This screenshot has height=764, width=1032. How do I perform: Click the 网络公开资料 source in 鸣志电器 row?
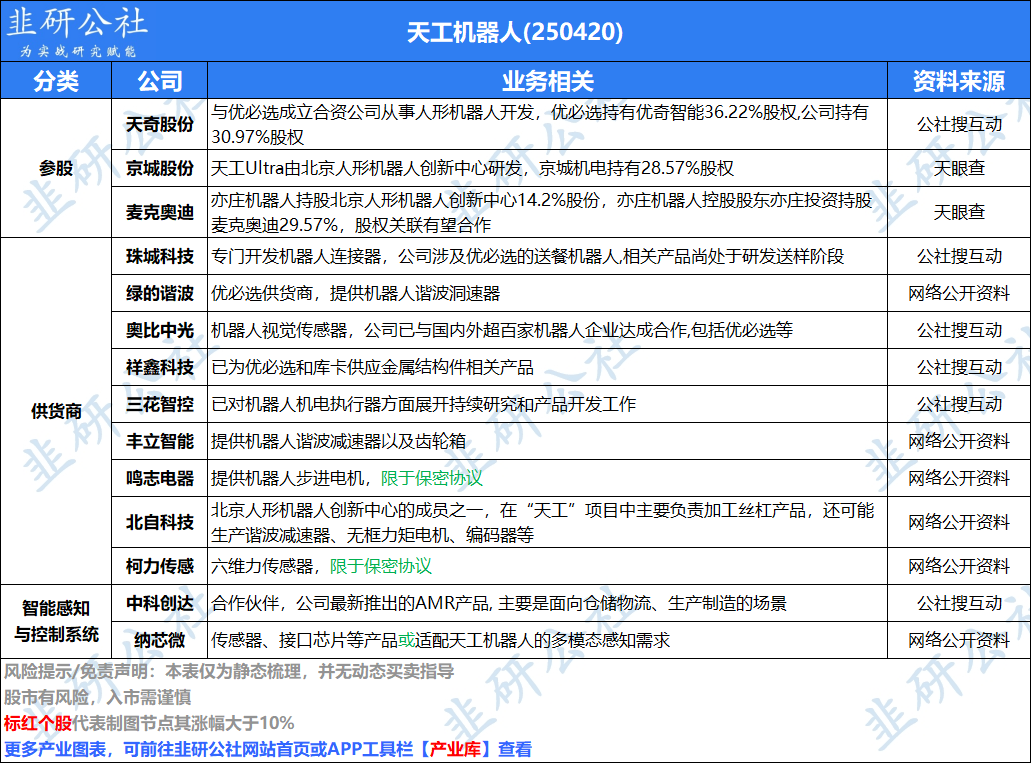pos(959,478)
